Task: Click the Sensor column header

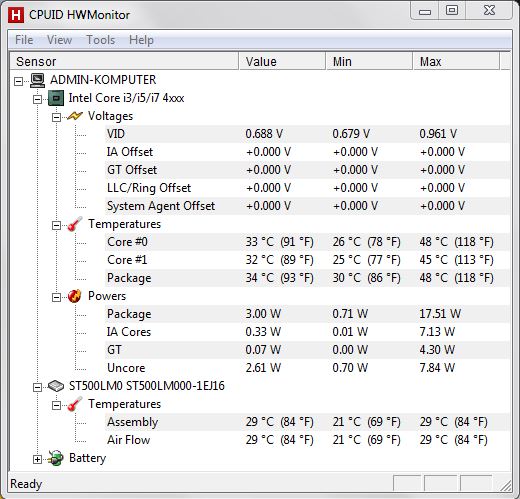Action: 124,61
